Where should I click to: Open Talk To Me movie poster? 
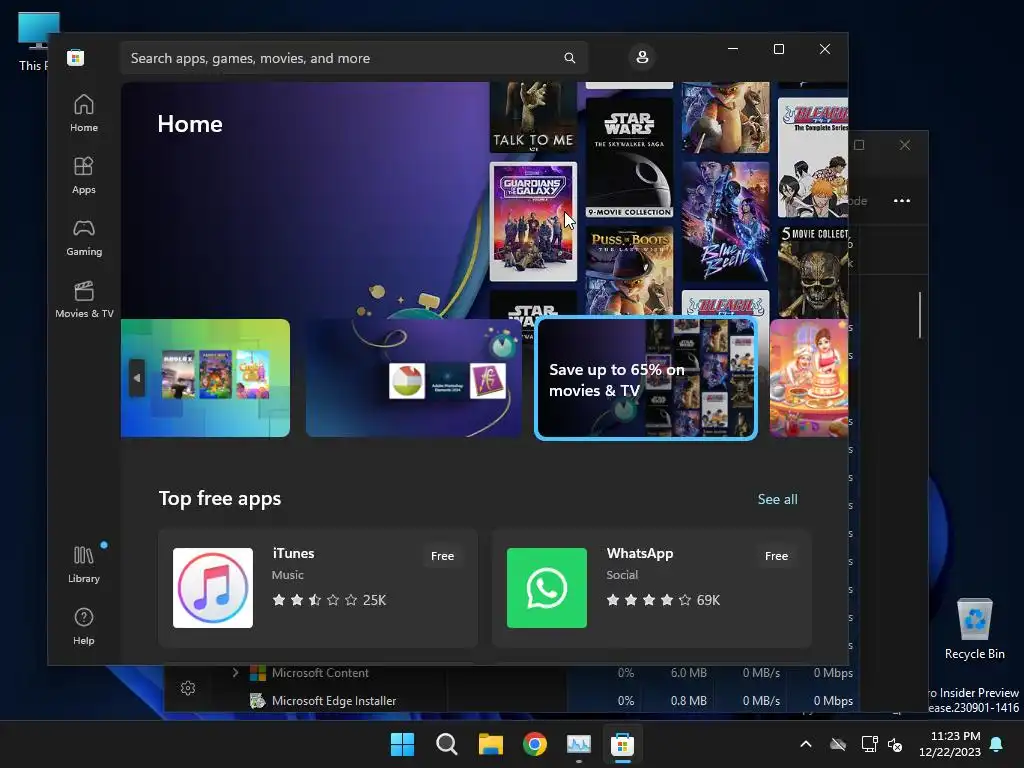click(x=533, y=117)
